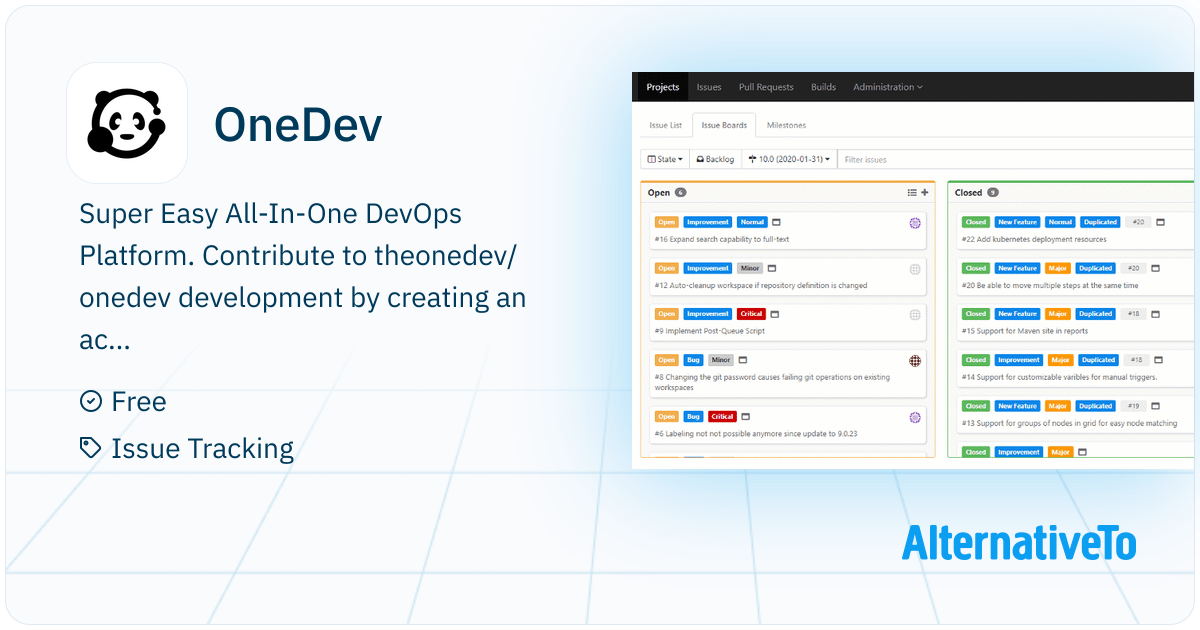Viewport: 1200px width, 630px height.
Task: Open issue #20 move multiple steps
Action: tap(1050, 286)
